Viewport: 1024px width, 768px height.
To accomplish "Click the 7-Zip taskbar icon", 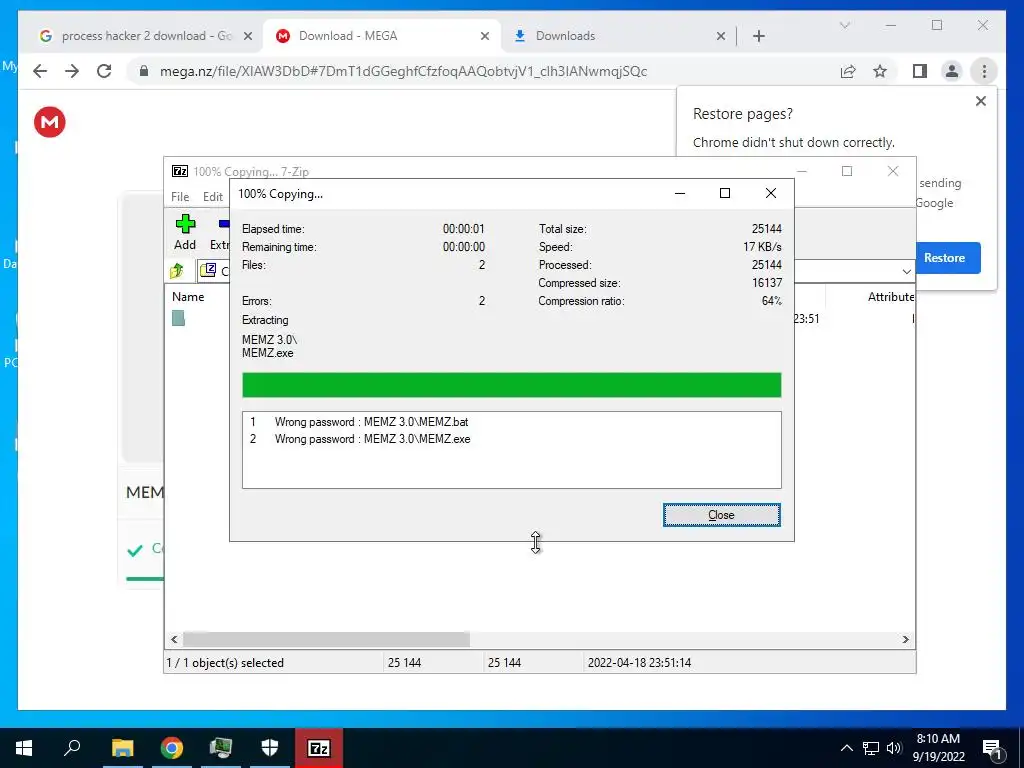I will pos(319,748).
